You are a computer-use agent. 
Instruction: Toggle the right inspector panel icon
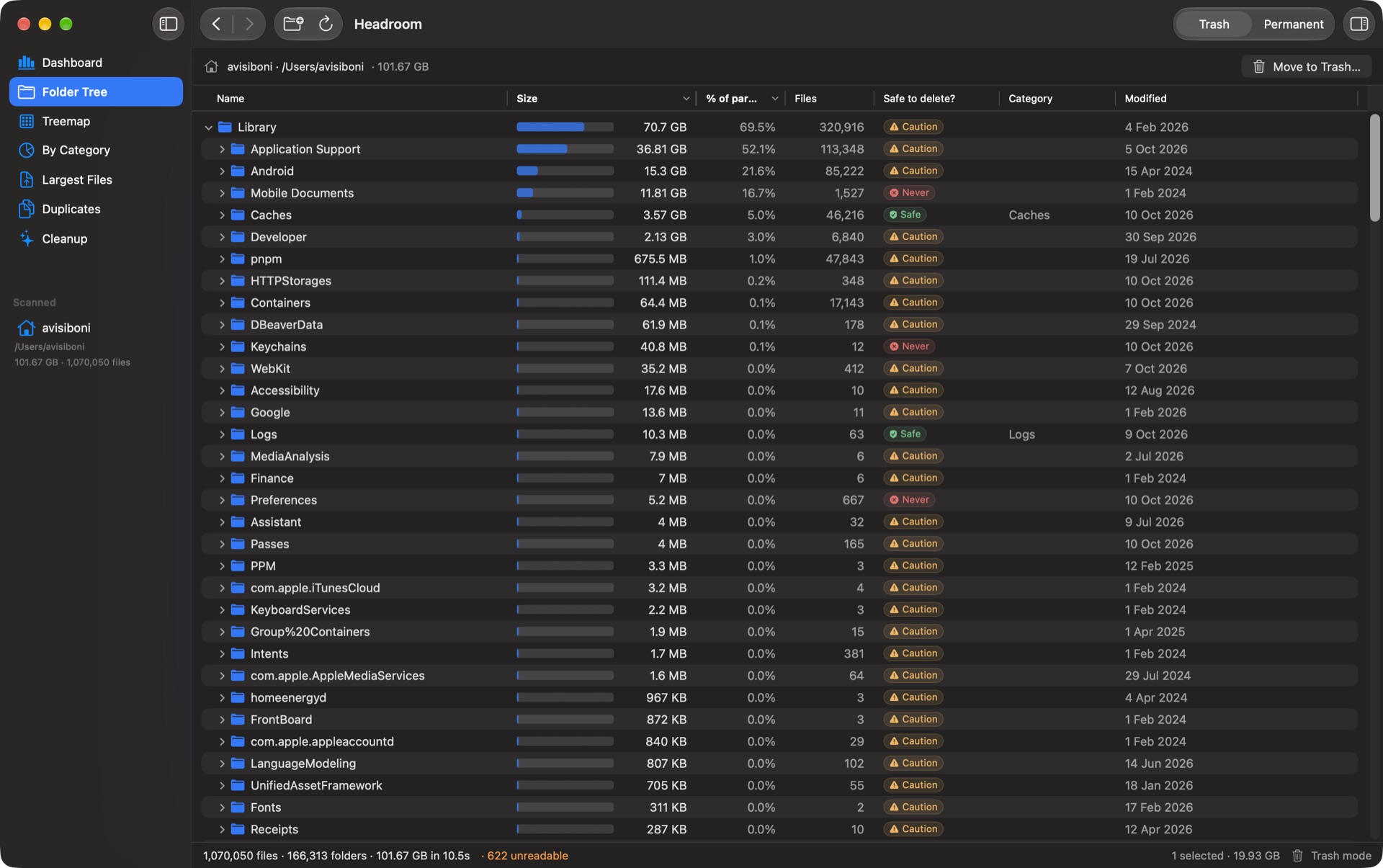click(x=1359, y=24)
